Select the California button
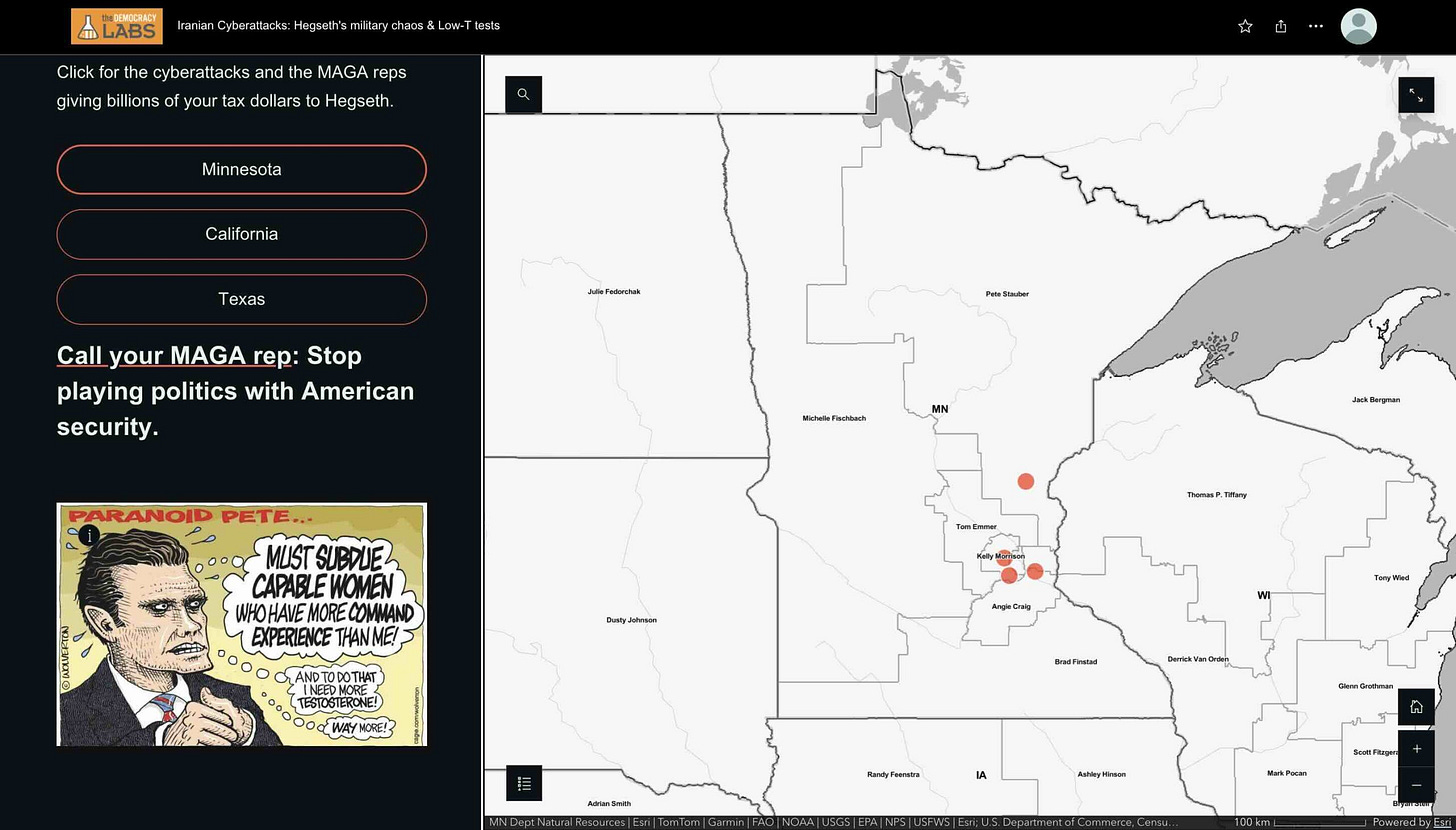Image resolution: width=1456 pixels, height=830 pixels. coord(242,234)
